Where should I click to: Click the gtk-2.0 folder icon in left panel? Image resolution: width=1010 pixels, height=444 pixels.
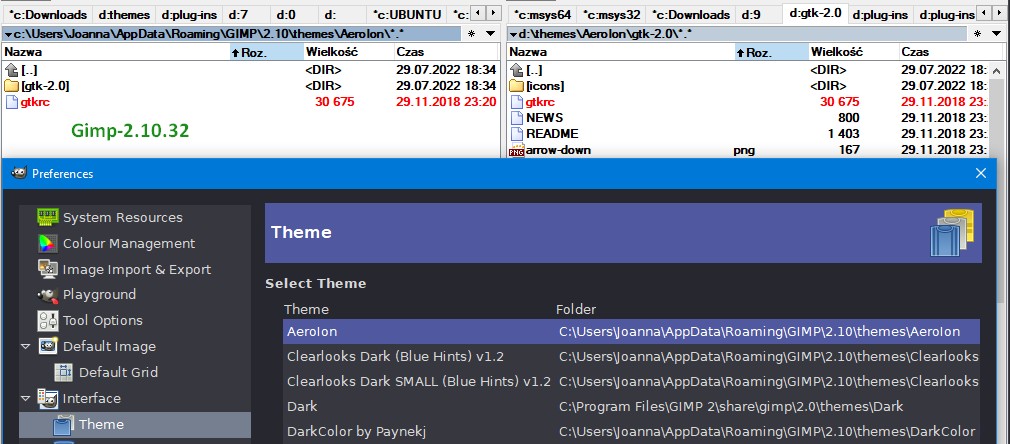[12, 86]
